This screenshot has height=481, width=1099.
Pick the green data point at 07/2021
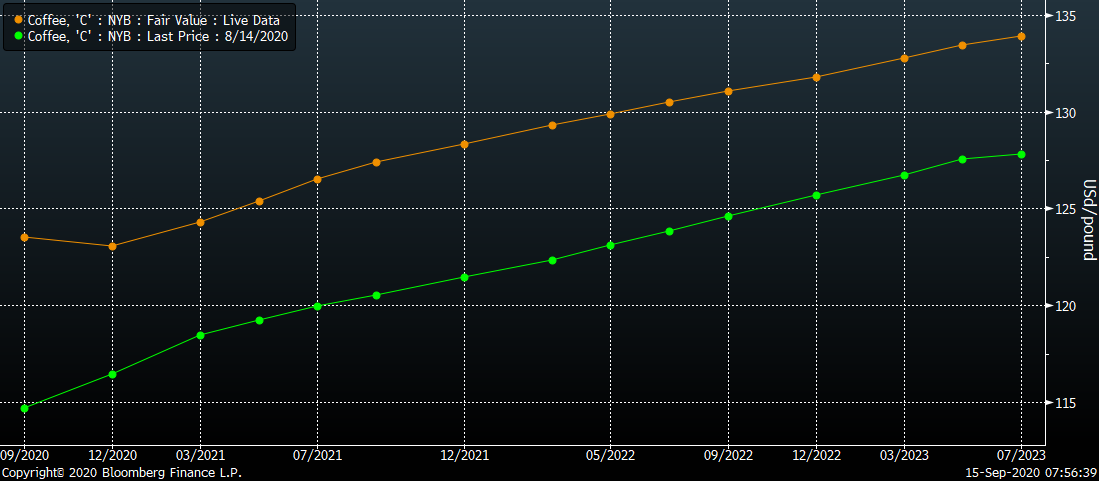point(318,306)
